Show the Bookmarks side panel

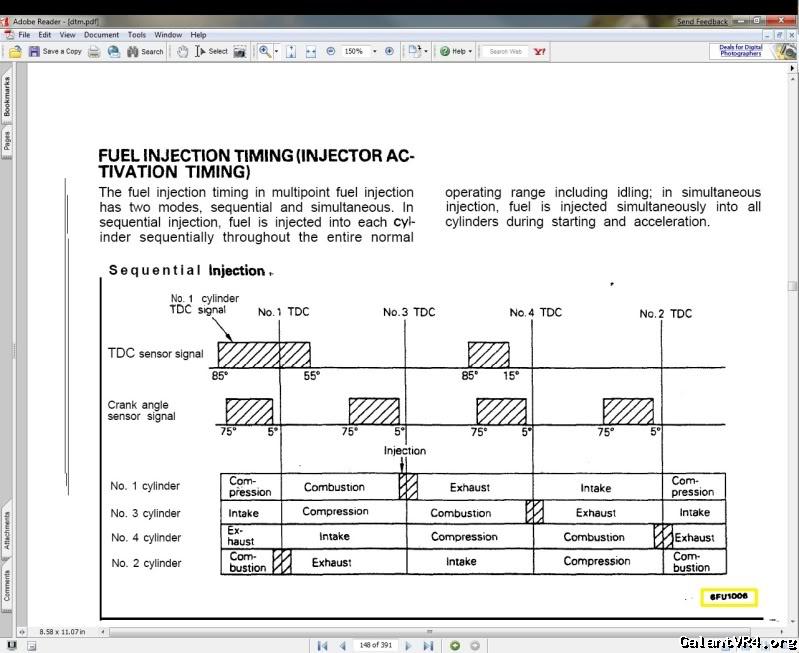[7, 97]
